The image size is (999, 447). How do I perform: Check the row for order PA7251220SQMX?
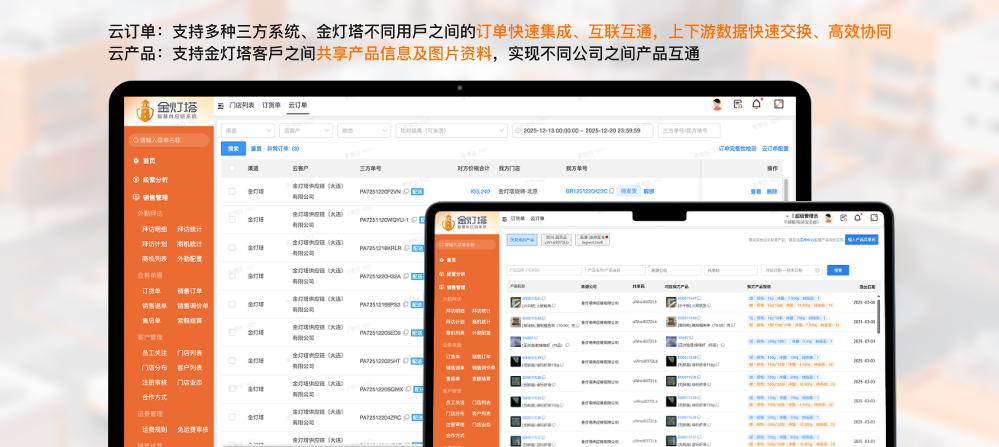coord(232,389)
